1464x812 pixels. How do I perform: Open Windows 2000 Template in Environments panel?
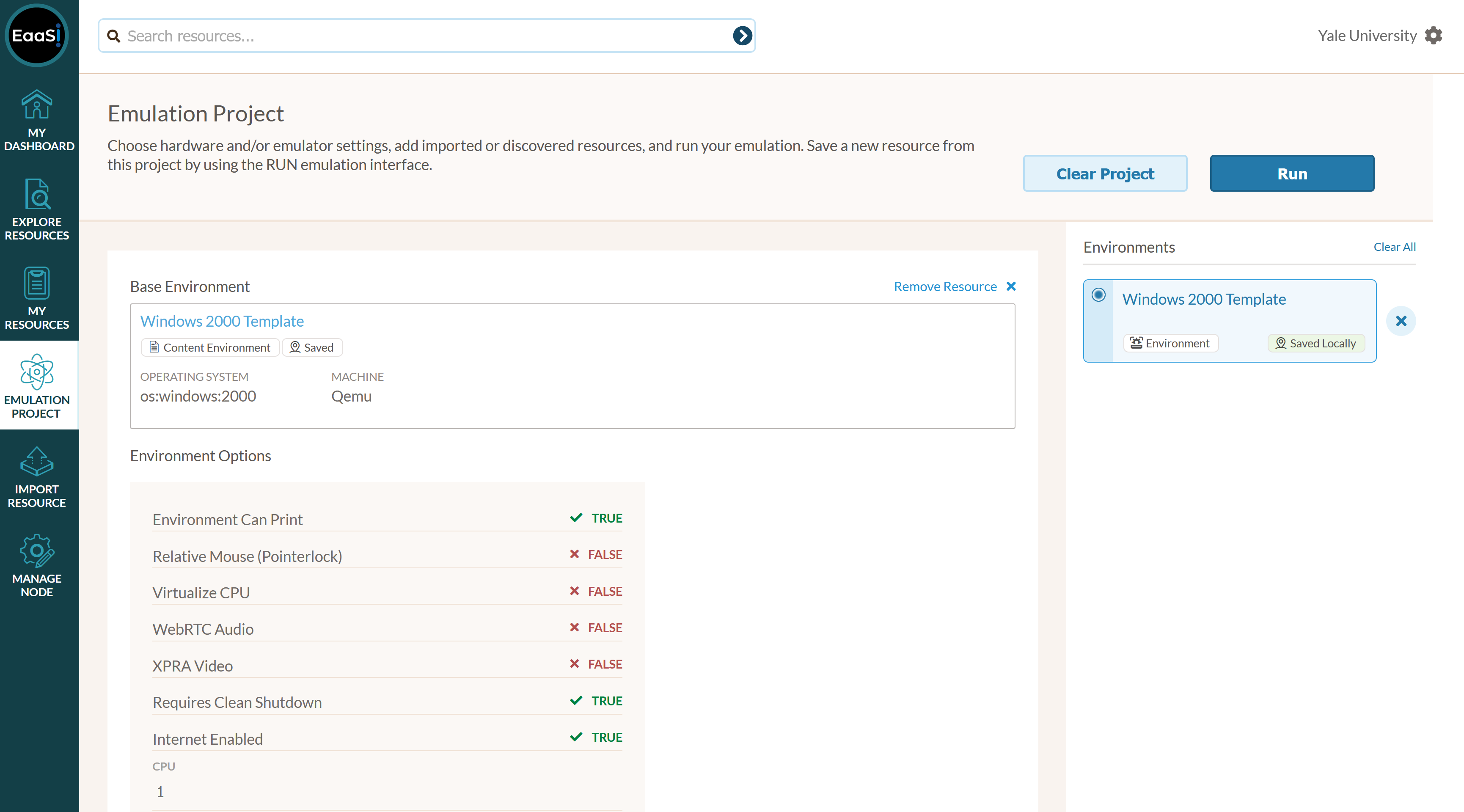pyautogui.click(x=1204, y=299)
